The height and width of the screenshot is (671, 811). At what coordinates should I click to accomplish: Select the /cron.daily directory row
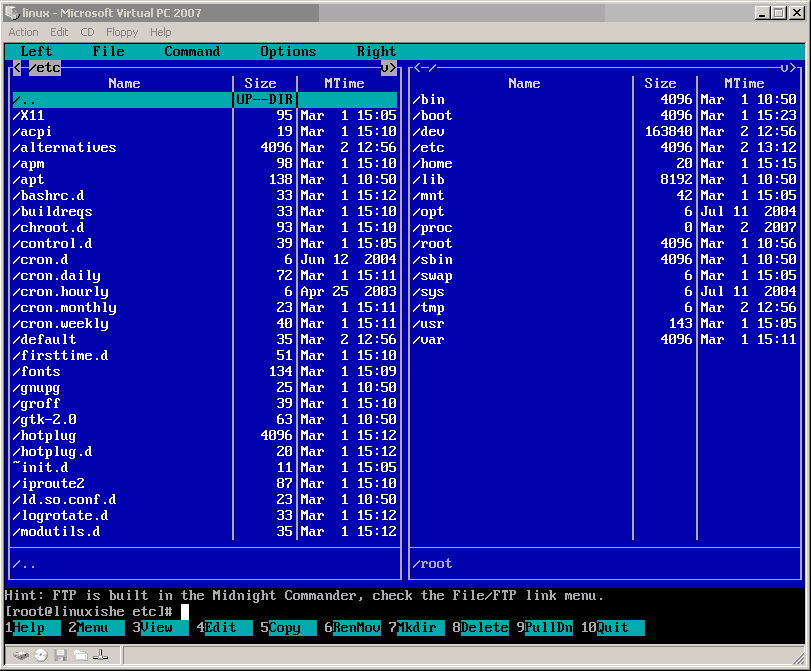click(205, 275)
